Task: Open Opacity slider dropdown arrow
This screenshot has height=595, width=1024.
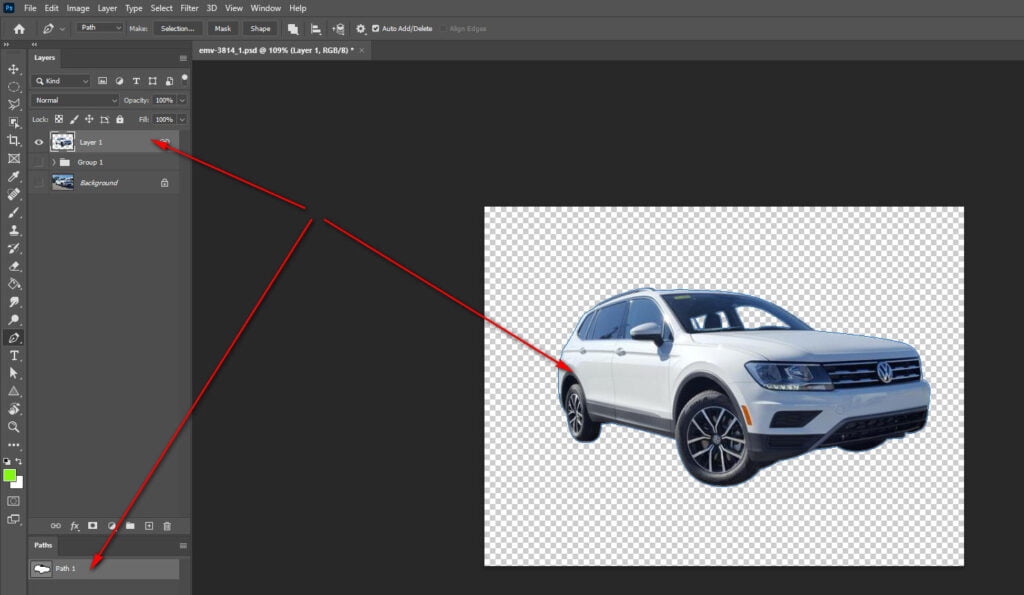Action: point(182,101)
